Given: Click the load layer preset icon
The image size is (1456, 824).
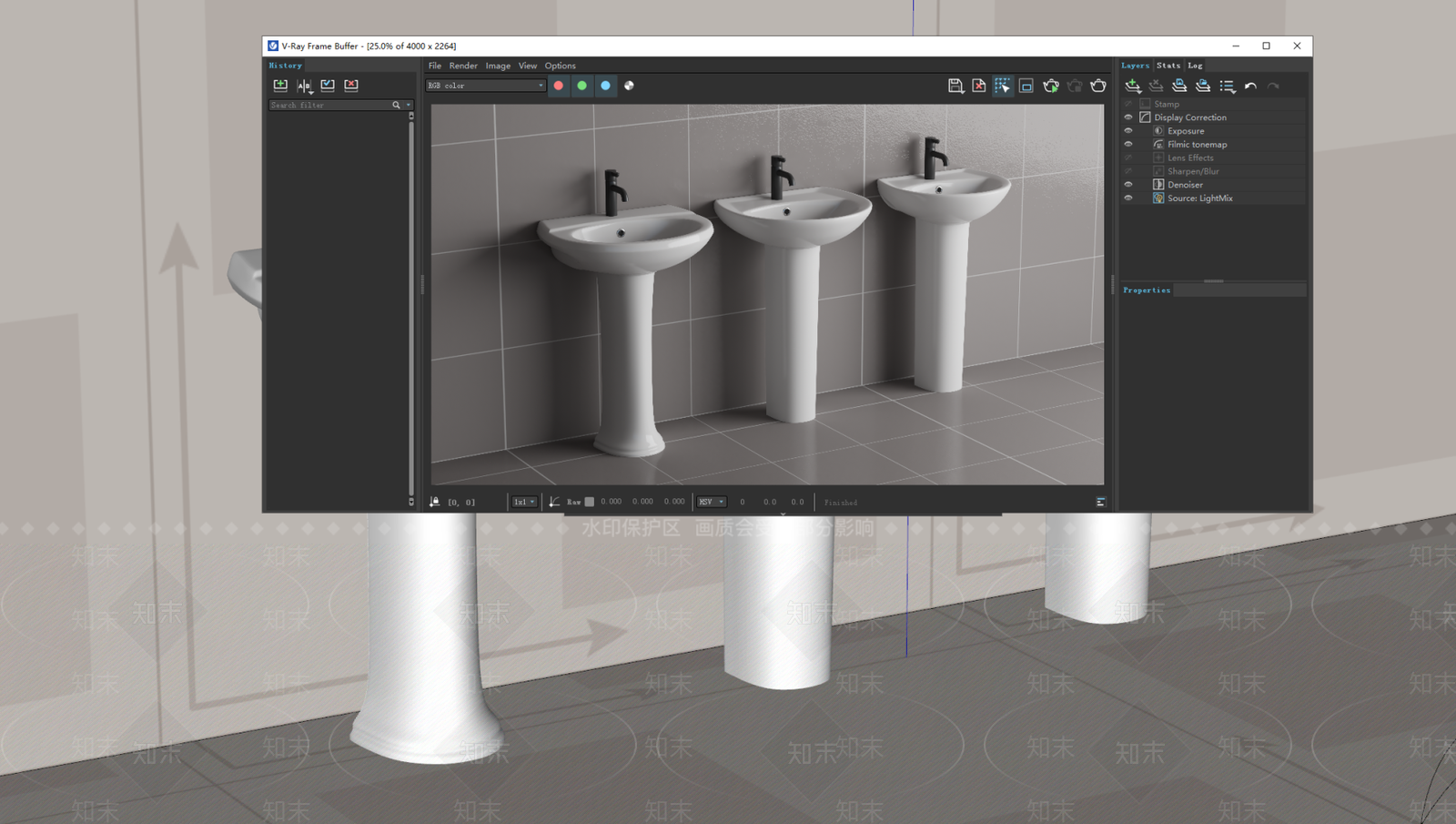Looking at the screenshot, I should (1203, 86).
